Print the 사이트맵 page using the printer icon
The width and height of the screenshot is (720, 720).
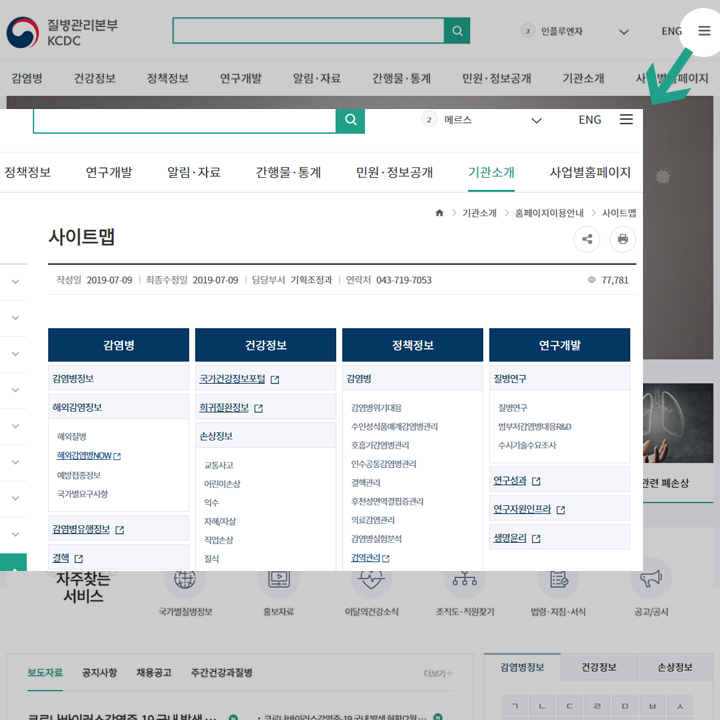[623, 239]
